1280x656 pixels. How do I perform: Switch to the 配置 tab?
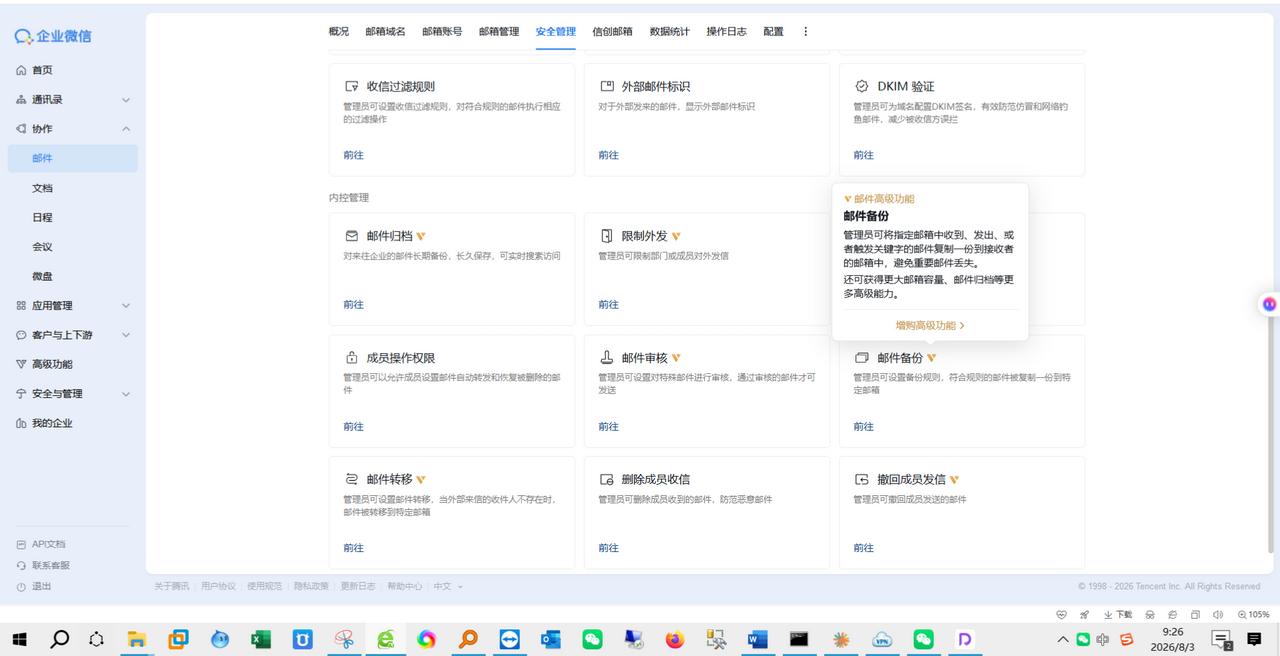(x=773, y=31)
